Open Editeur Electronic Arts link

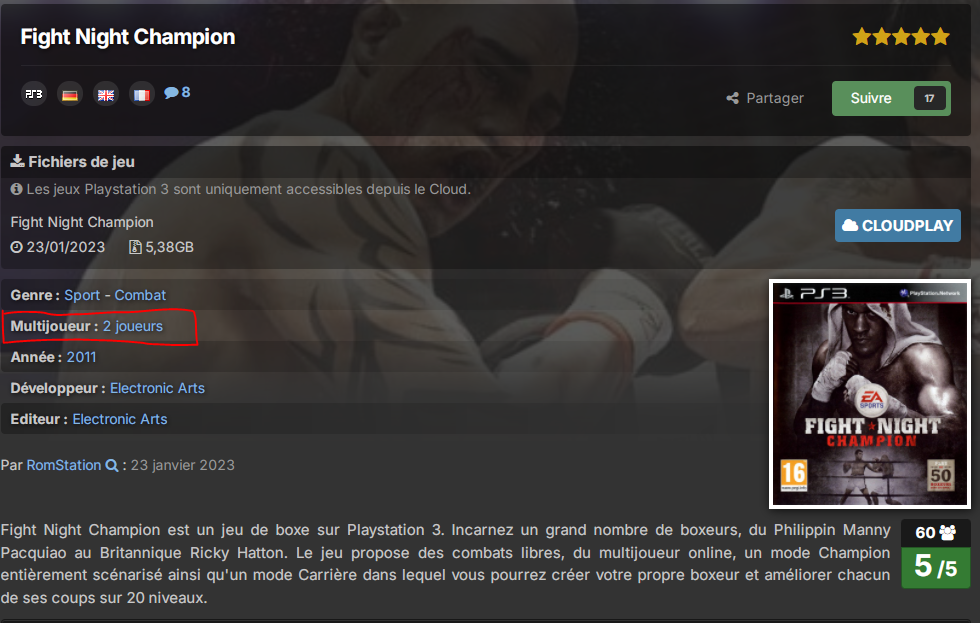pyautogui.click(x=120, y=419)
